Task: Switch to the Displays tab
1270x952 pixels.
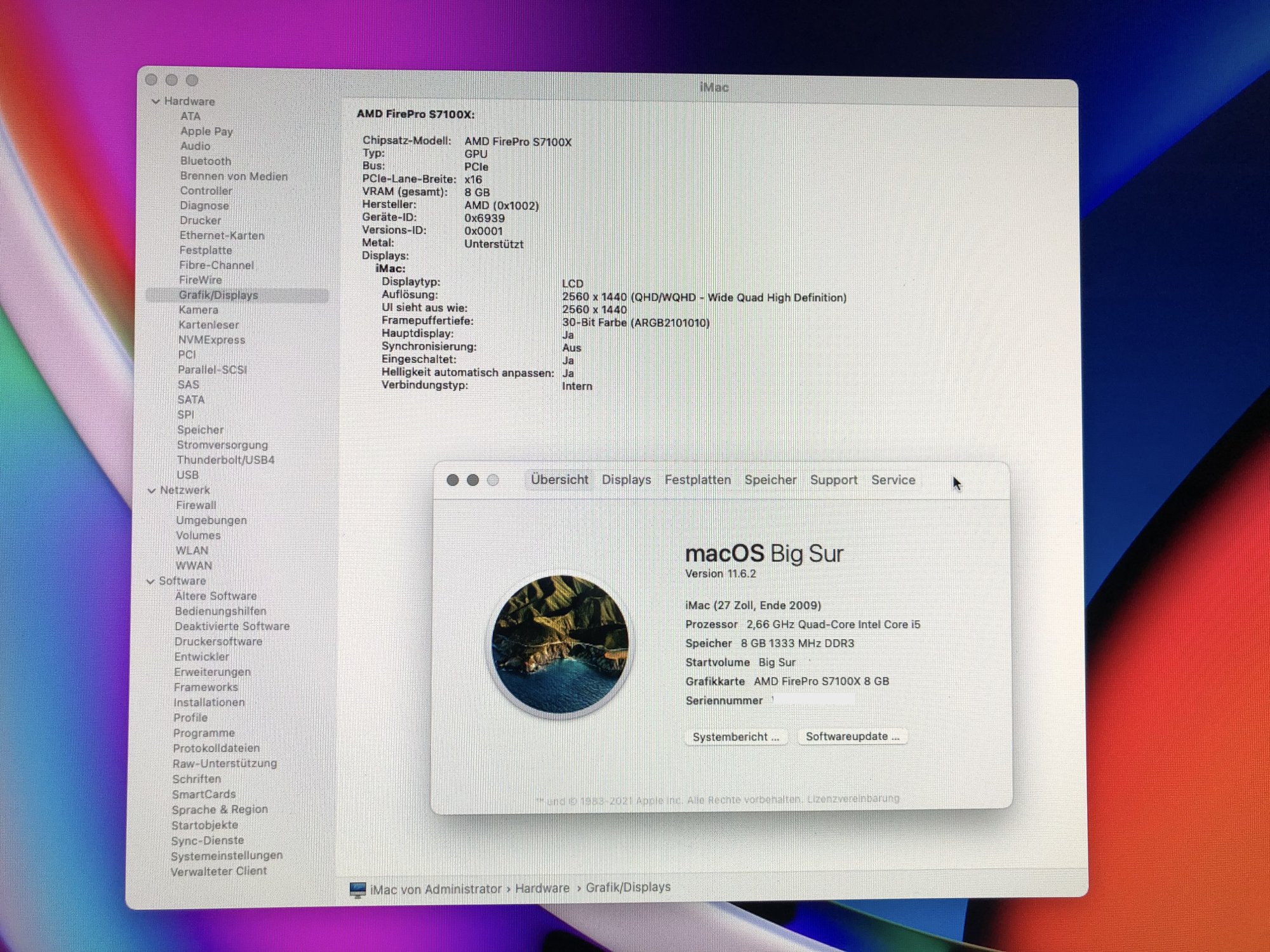Action: (x=626, y=480)
